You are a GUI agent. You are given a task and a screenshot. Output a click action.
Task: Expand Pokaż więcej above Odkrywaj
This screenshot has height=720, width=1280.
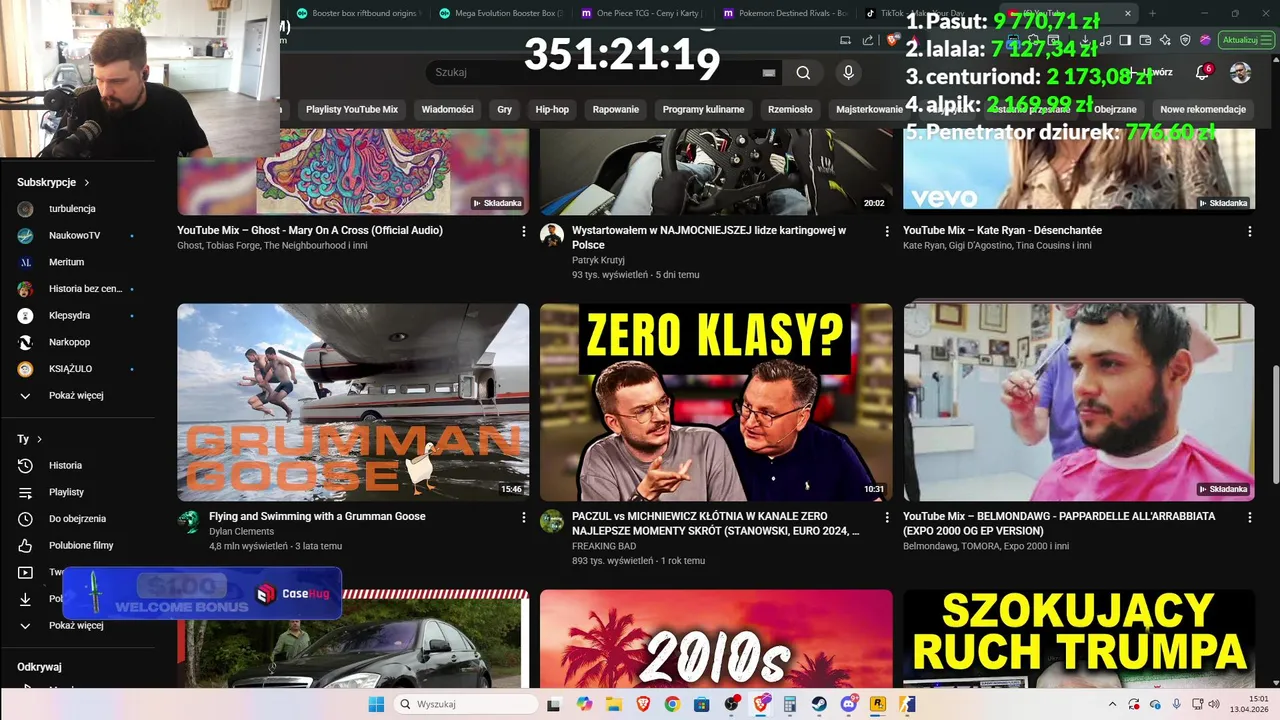76,625
